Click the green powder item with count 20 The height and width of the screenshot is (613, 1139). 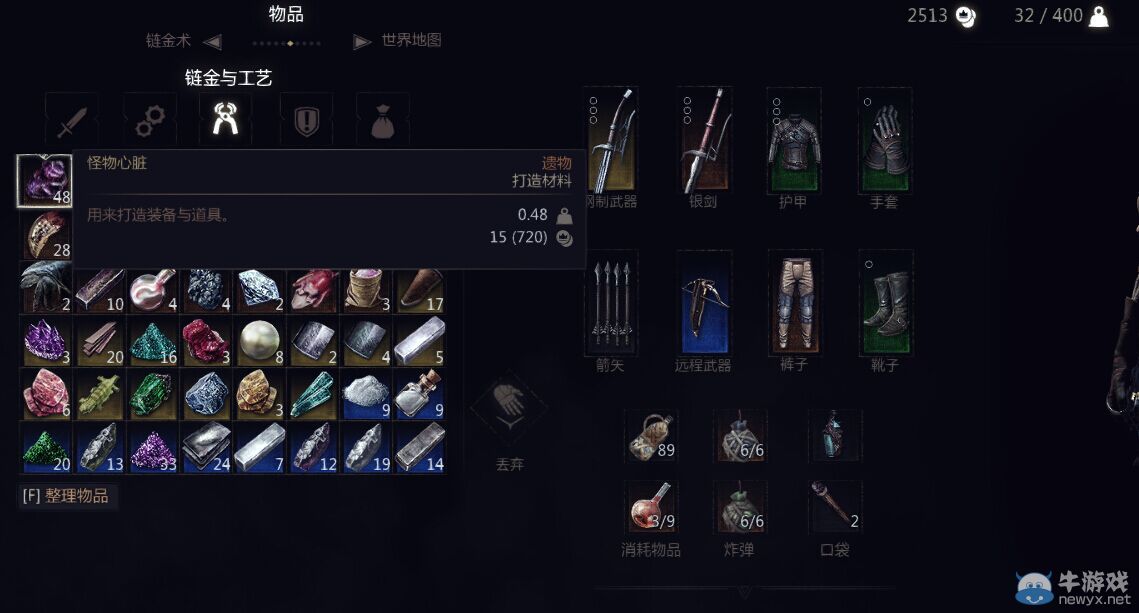(x=46, y=448)
